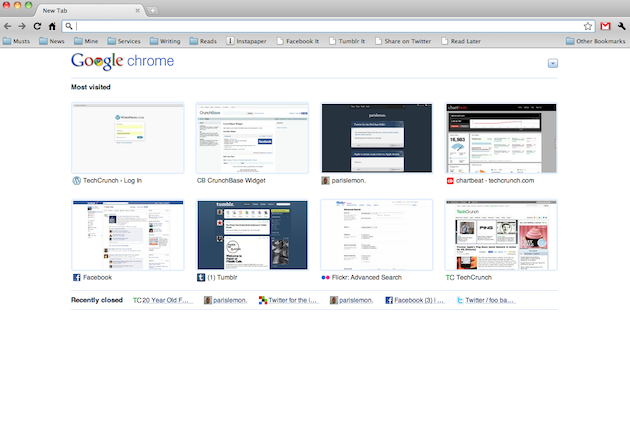630x421 pixels.
Task: Open the Tumblr dashboard thumbnail
Action: click(252, 235)
